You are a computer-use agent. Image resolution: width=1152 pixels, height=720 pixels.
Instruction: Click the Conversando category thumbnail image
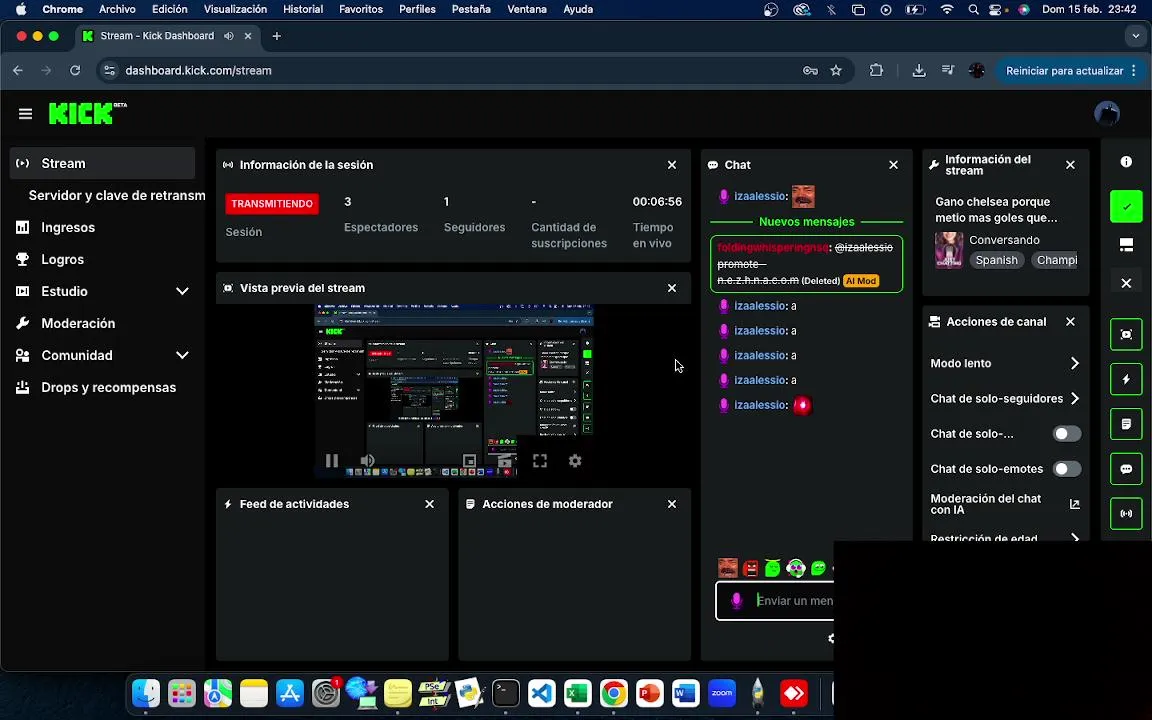coord(948,251)
